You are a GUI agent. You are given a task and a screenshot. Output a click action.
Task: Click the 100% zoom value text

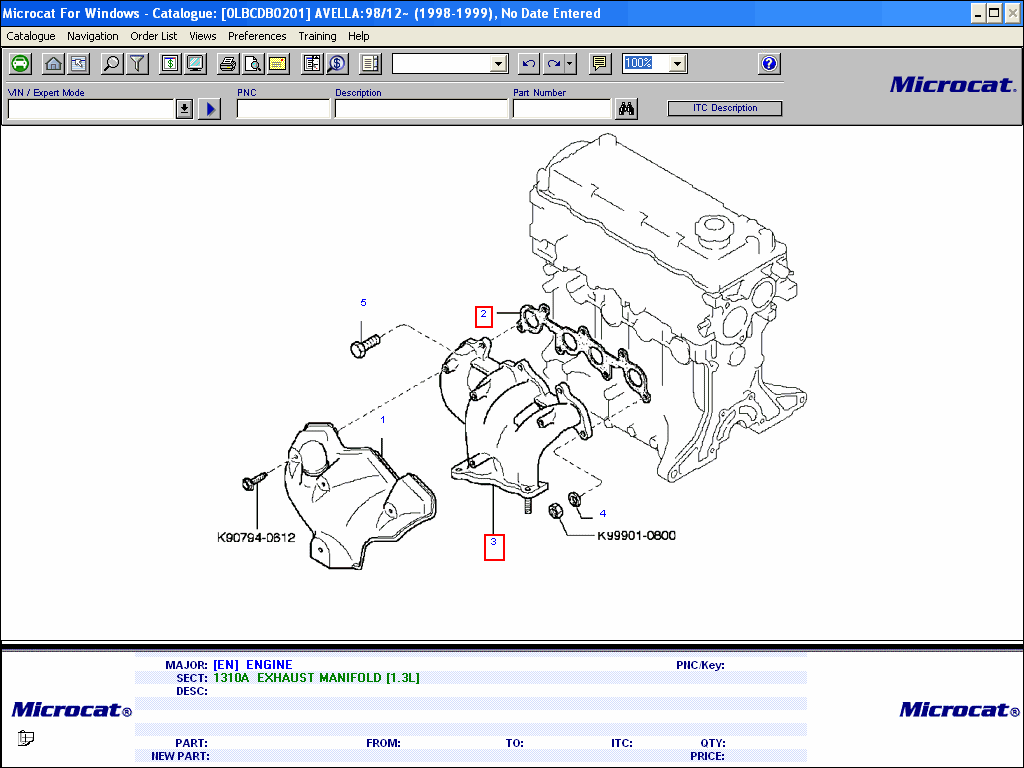click(x=638, y=63)
